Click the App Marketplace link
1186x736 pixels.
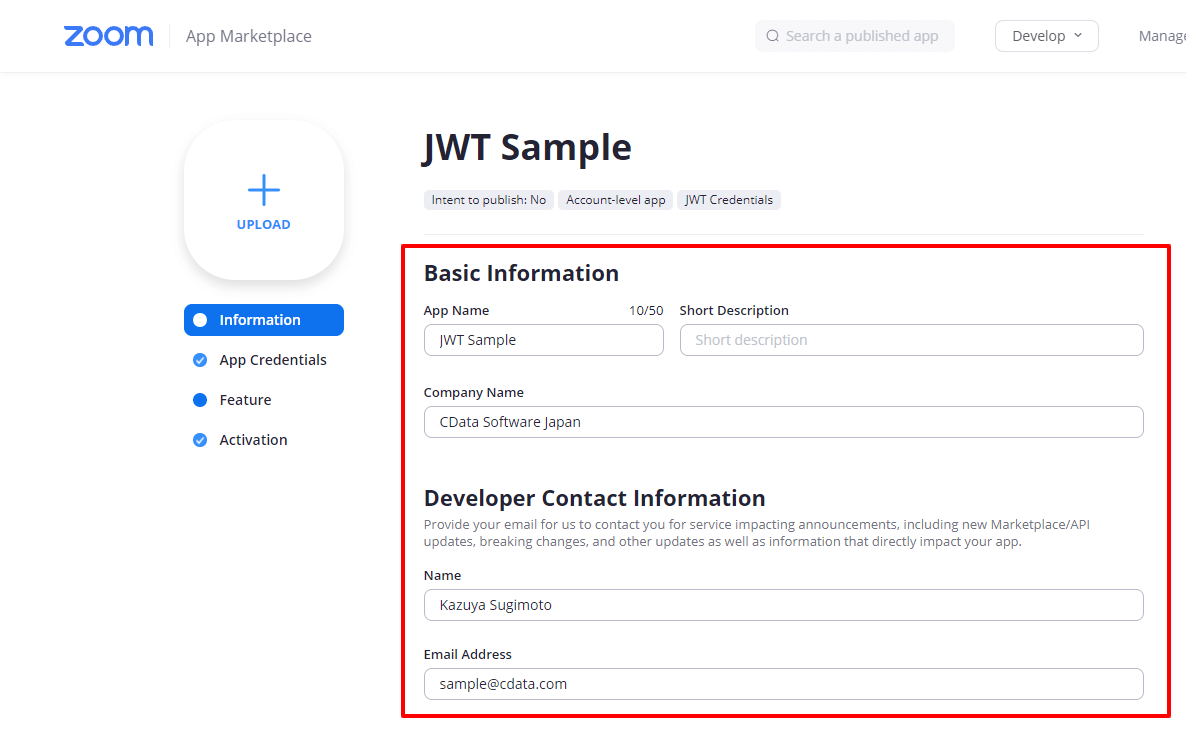pyautogui.click(x=249, y=36)
